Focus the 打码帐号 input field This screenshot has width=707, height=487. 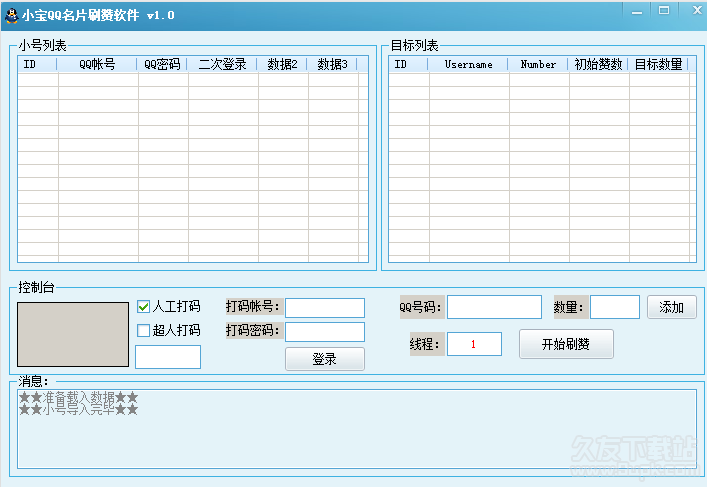coord(325,308)
